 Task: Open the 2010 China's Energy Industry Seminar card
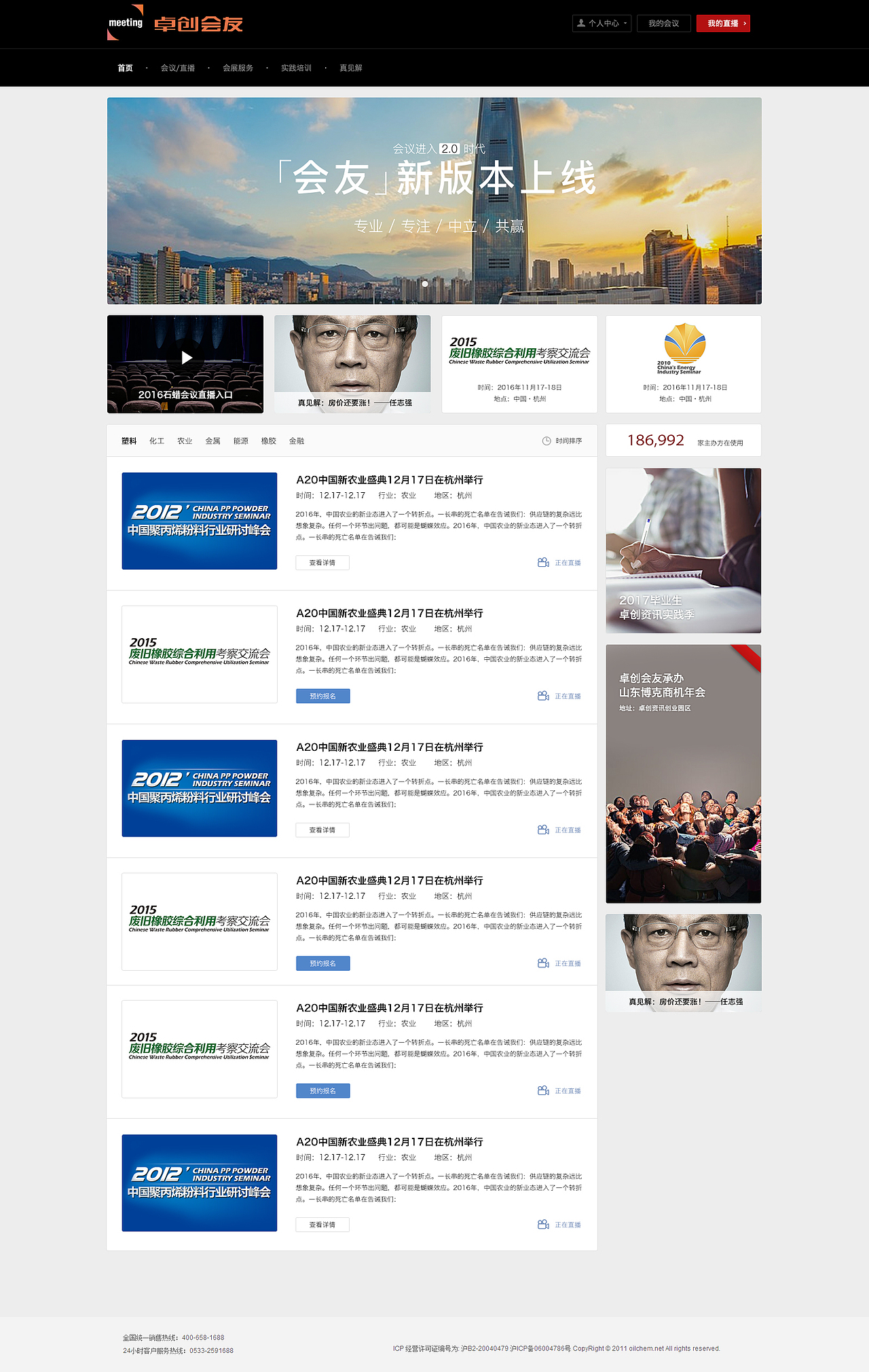pyautogui.click(x=684, y=364)
